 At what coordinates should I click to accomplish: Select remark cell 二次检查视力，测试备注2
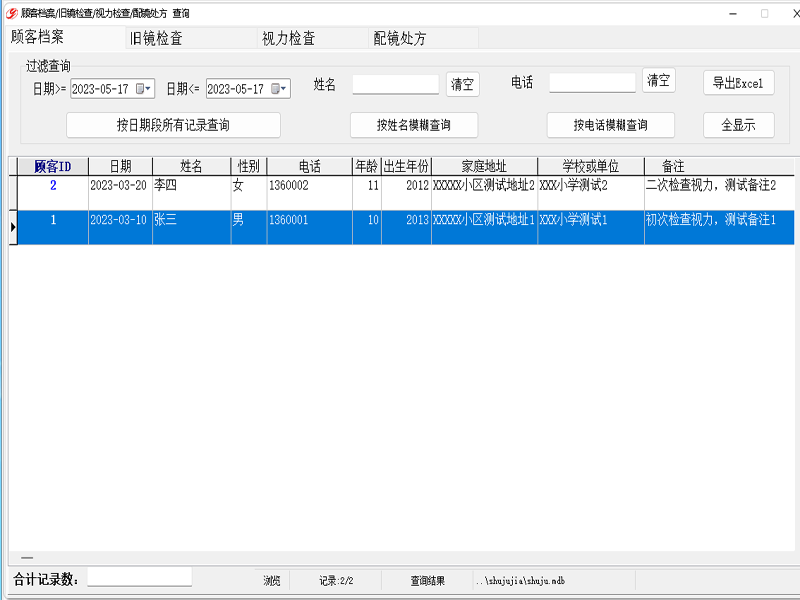(x=719, y=192)
